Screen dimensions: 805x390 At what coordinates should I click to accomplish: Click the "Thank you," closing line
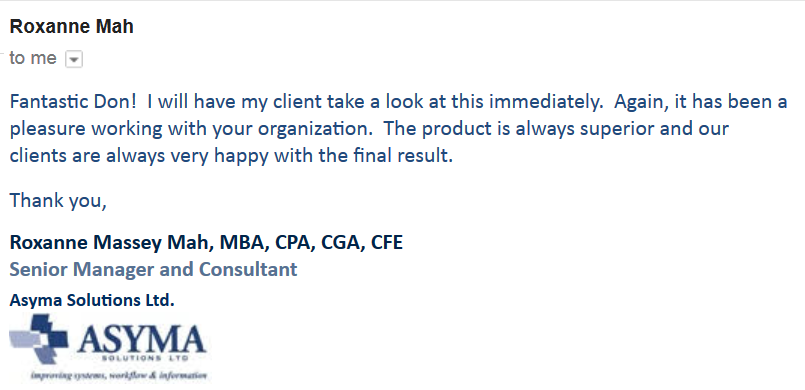[x=58, y=200]
